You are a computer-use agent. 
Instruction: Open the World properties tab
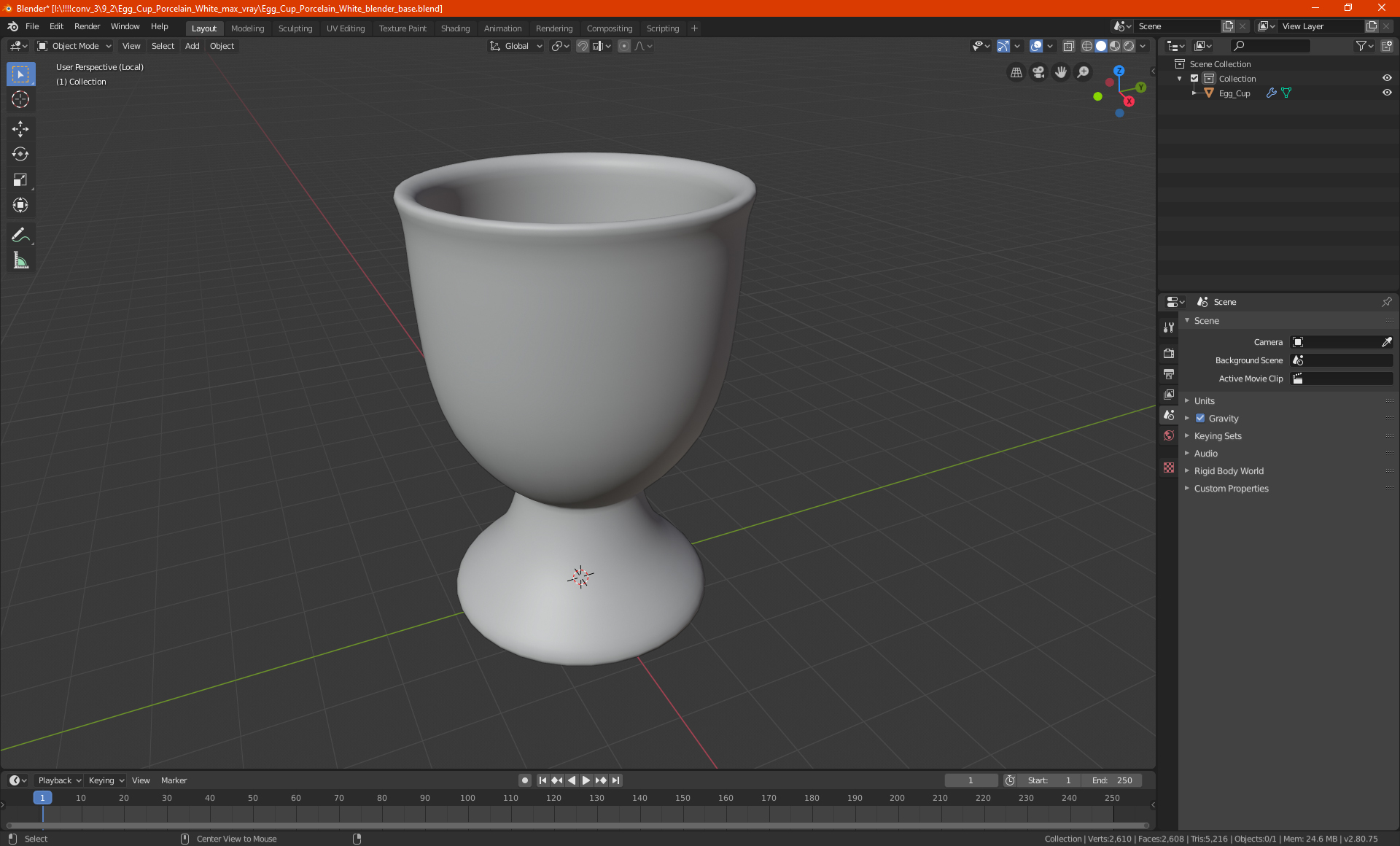(x=1169, y=435)
